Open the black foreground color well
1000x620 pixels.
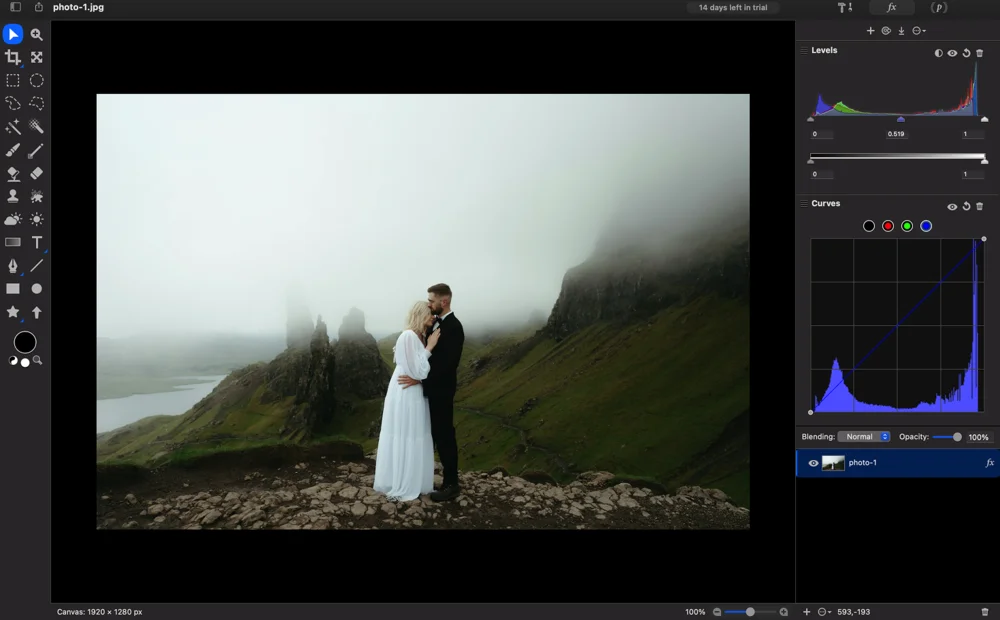pyautogui.click(x=25, y=343)
